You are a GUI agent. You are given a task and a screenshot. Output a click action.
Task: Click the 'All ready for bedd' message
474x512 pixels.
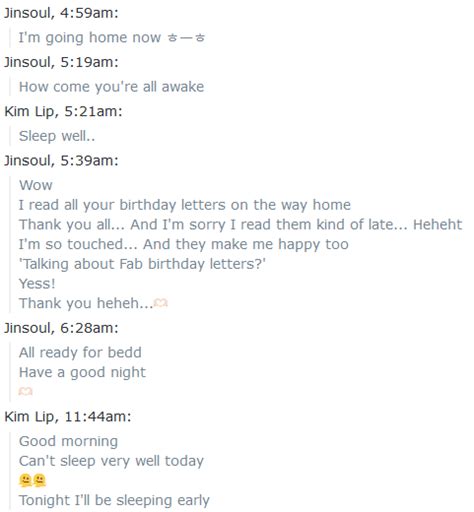click(x=80, y=353)
